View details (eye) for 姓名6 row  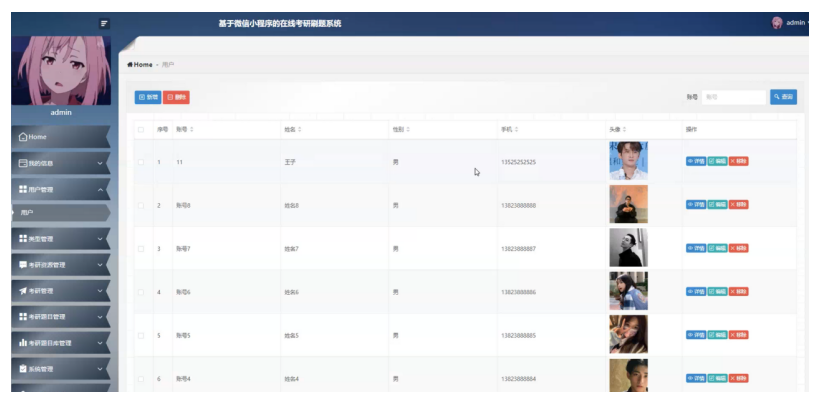(x=696, y=292)
